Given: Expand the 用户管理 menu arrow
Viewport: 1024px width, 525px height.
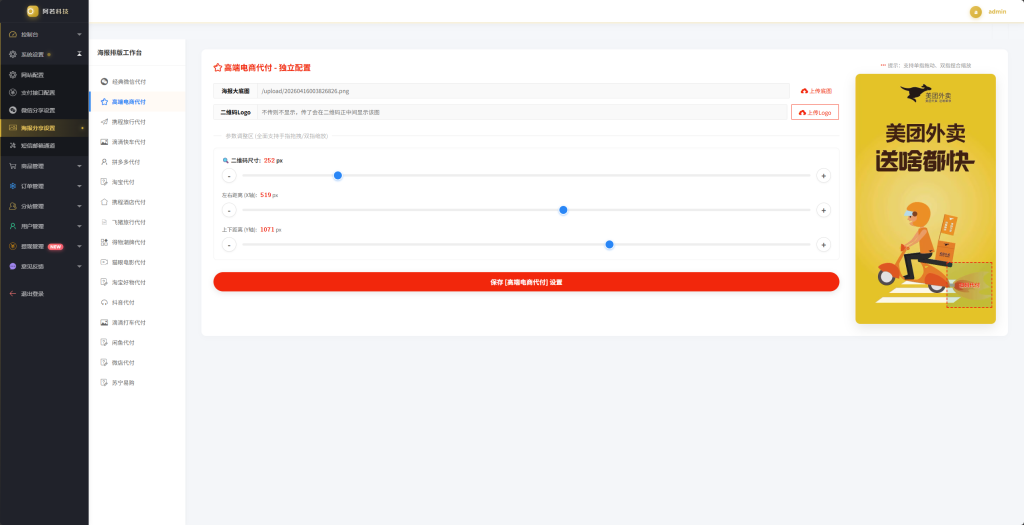Looking at the screenshot, I should pos(80,227).
